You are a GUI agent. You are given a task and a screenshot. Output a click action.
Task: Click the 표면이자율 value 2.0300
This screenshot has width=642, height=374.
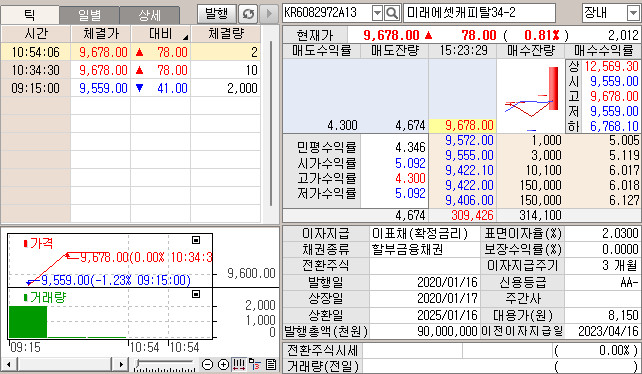click(620, 233)
